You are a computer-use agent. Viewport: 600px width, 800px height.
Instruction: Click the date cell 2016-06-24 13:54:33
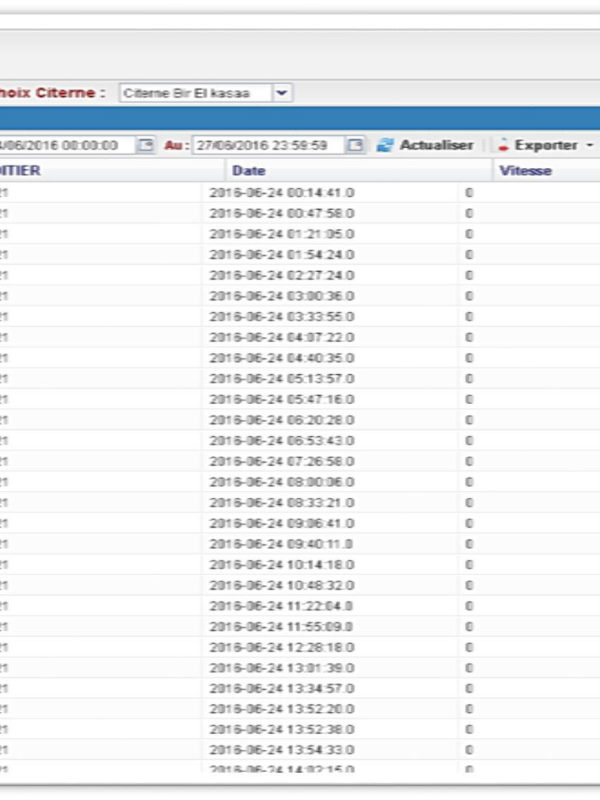[x=281, y=749]
